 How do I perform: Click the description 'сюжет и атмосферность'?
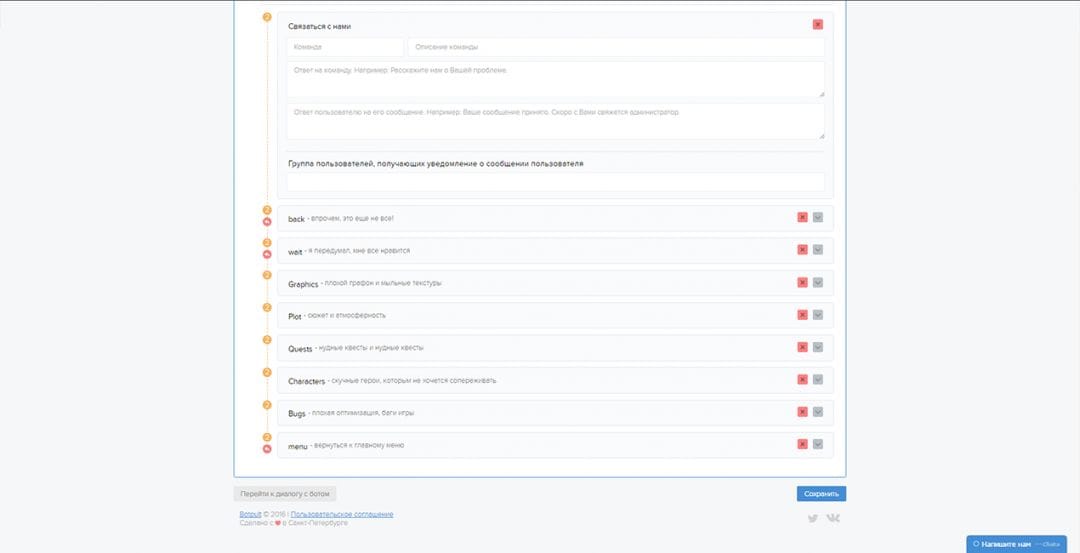[x=346, y=315]
